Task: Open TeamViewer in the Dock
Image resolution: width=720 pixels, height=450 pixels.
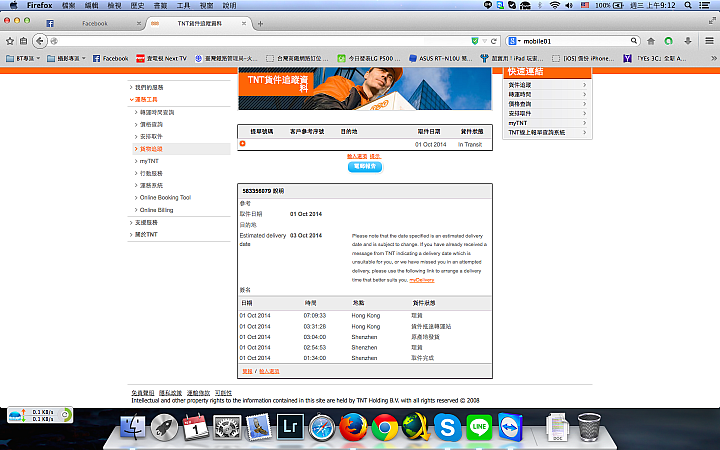Action: coord(510,427)
